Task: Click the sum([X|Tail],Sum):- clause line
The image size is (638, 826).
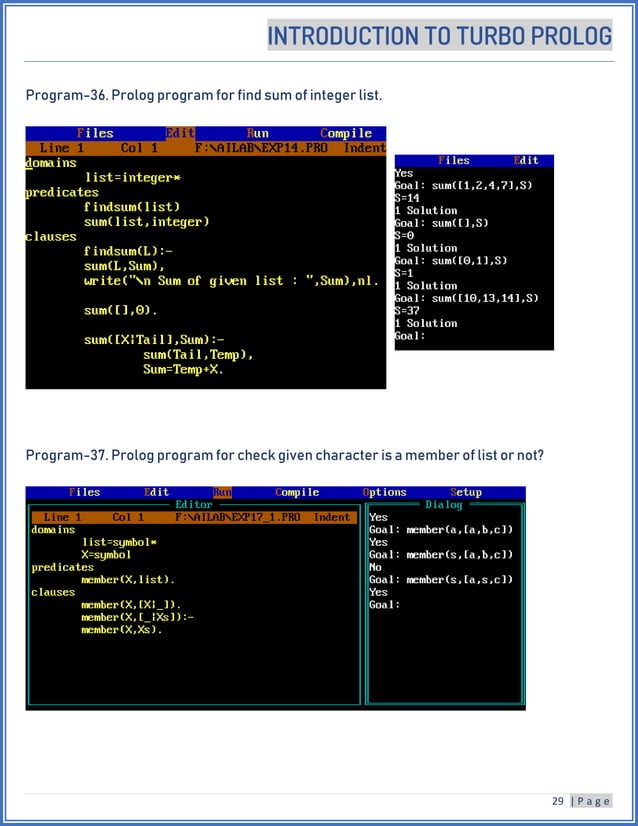Action: click(154, 340)
